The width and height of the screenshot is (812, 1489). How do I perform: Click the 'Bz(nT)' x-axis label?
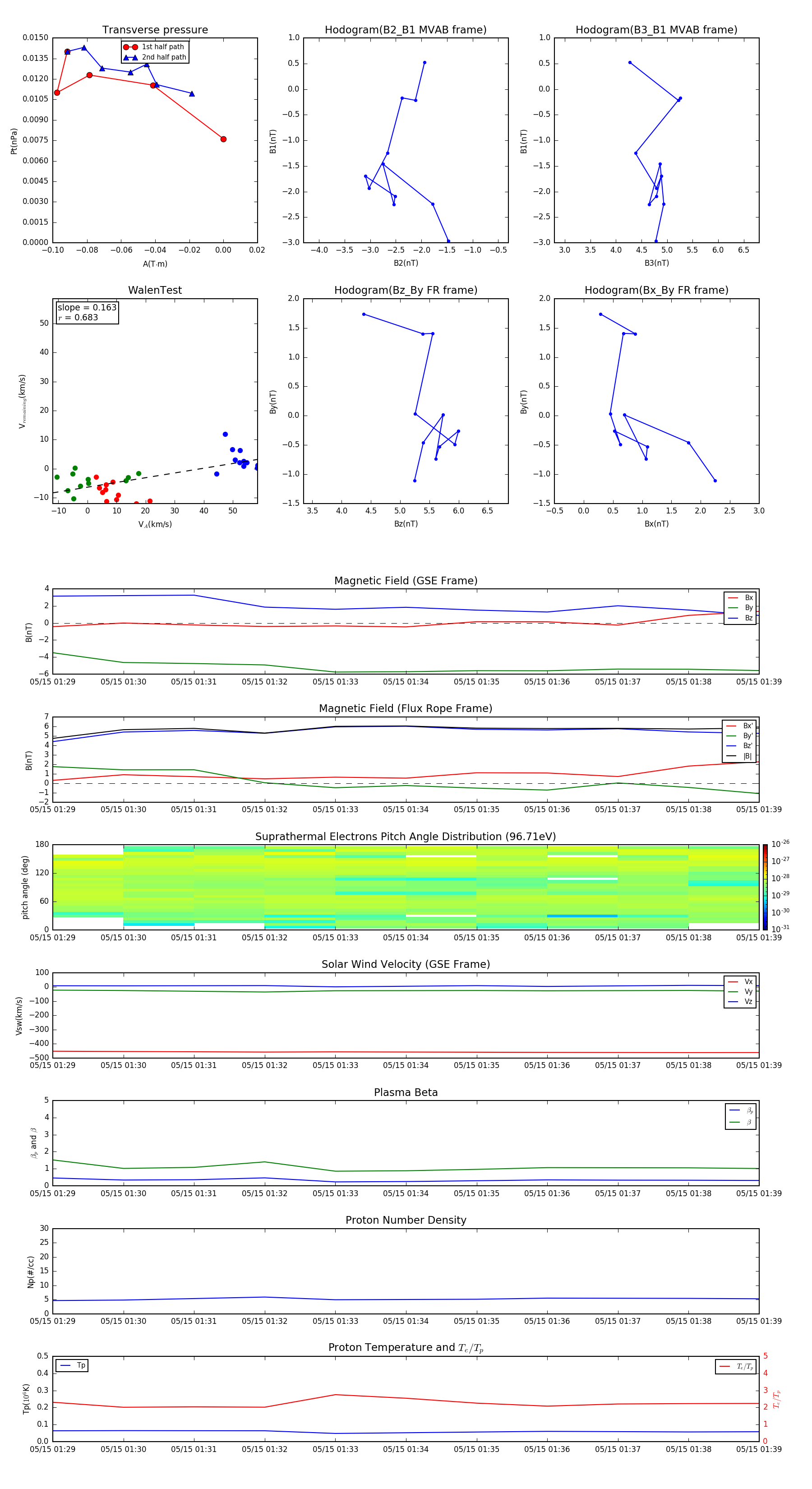click(406, 524)
